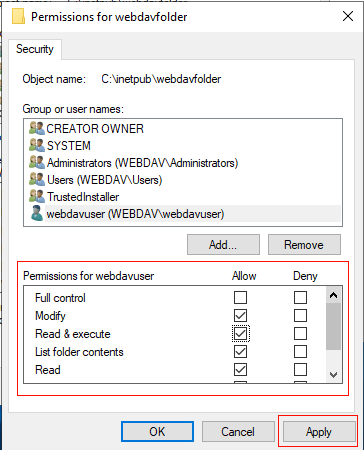The image size is (364, 450).
Task: Click the Remove button
Action: pos(304,245)
